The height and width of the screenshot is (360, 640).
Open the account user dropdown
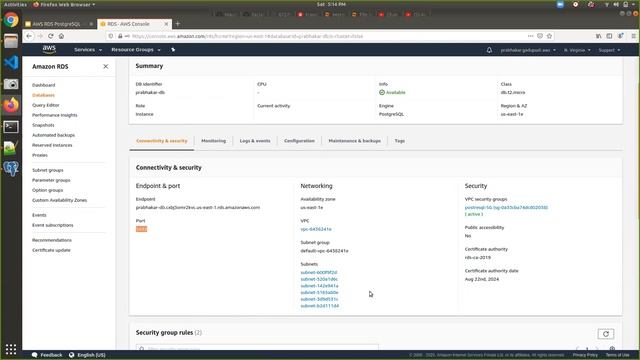click(528, 50)
